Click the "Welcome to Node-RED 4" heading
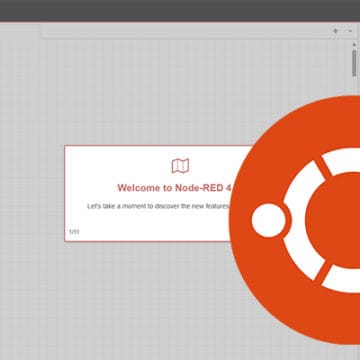The image size is (360, 360). click(x=174, y=188)
